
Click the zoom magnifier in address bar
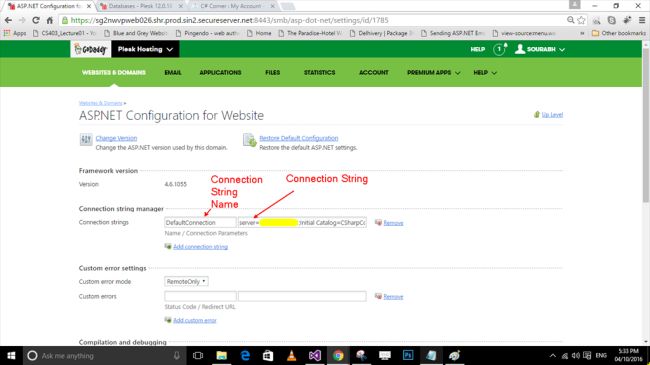click(x=570, y=20)
